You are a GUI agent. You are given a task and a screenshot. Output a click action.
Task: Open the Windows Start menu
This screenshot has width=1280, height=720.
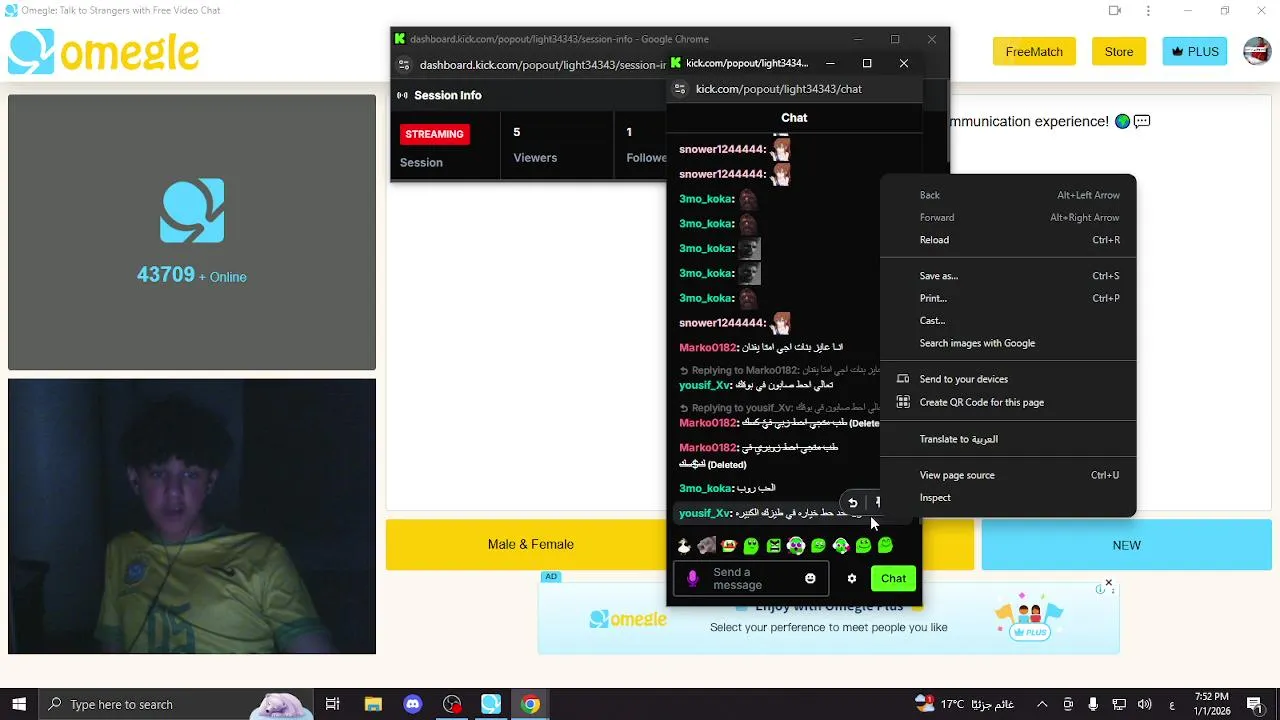19,704
